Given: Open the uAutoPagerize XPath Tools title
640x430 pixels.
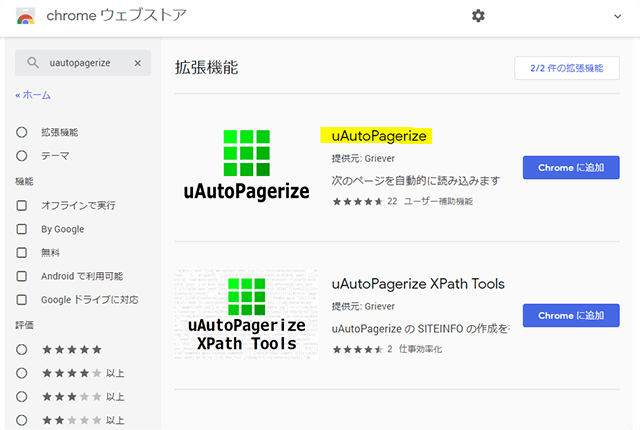Looking at the screenshot, I should tap(418, 284).
